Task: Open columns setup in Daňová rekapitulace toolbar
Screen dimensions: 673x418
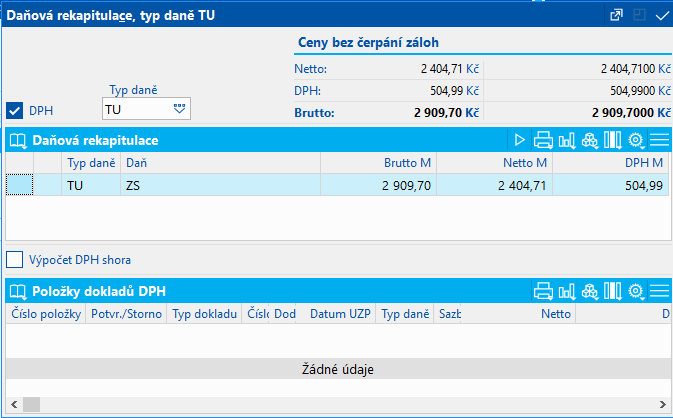Action: pyautogui.click(x=612, y=140)
